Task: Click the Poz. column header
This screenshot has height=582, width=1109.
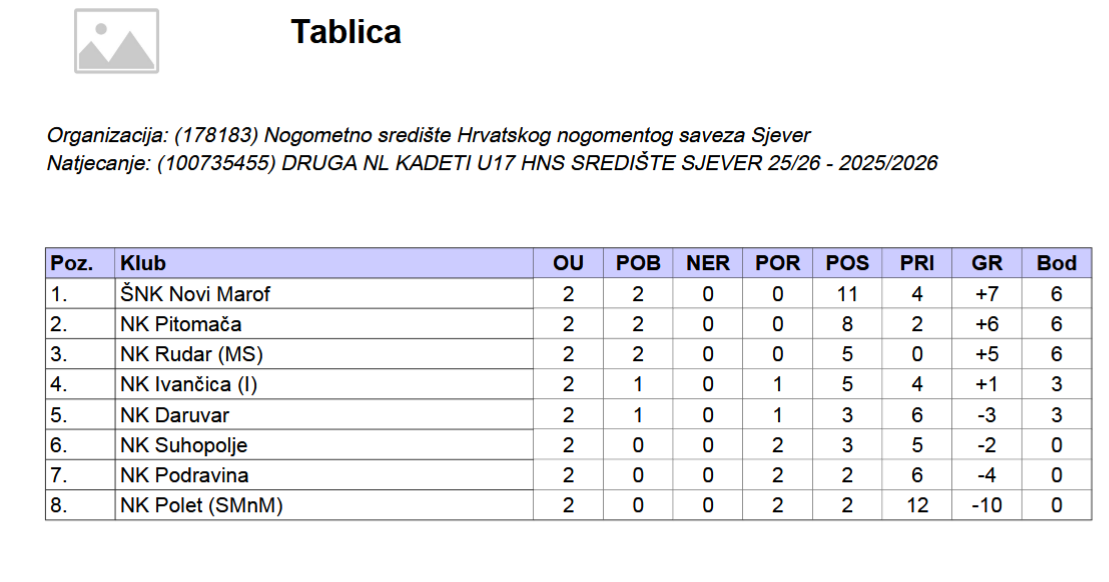Action: point(80,263)
